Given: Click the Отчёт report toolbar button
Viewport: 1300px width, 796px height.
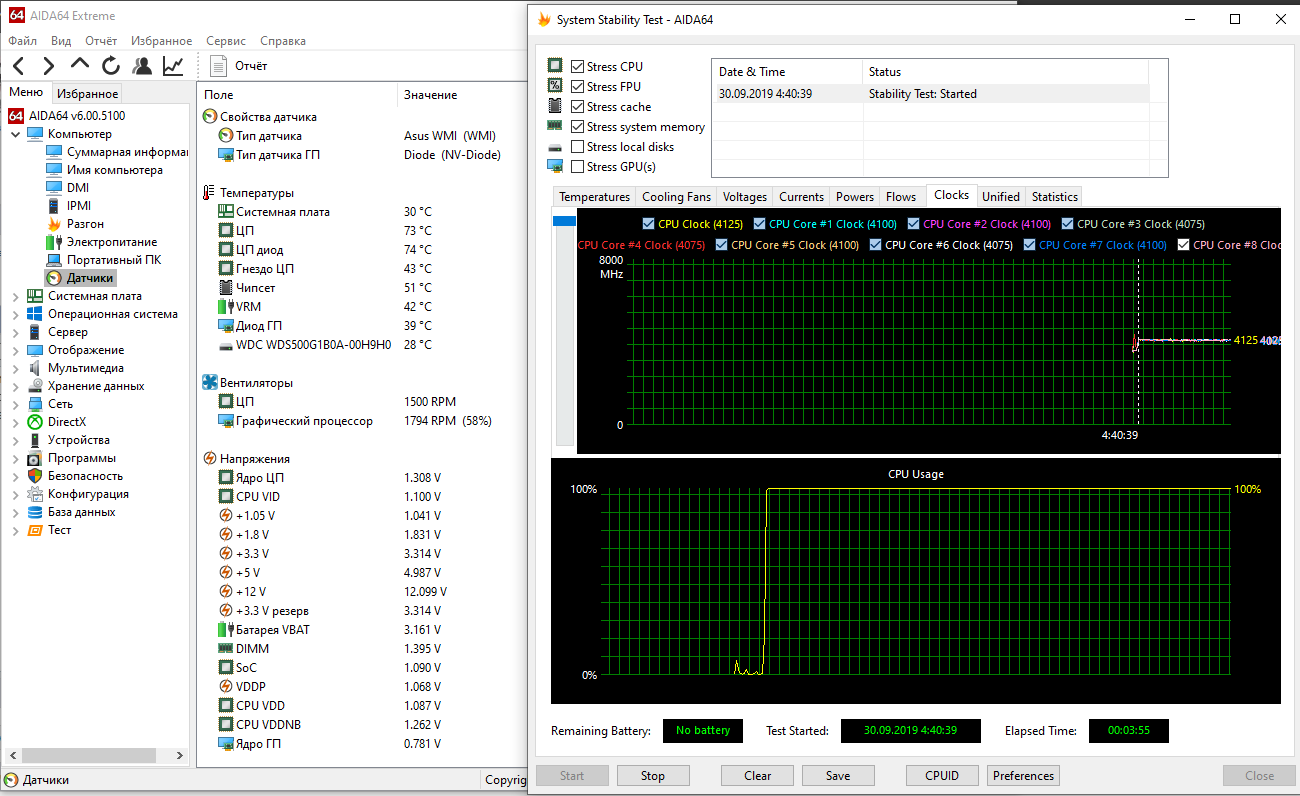Looking at the screenshot, I should 239,66.
